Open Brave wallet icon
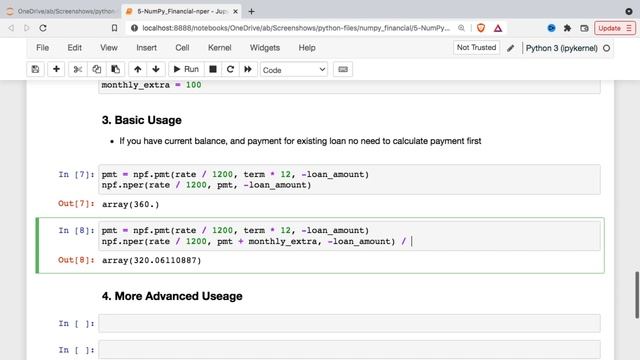Viewport: 640px width, 360px height. click(x=584, y=28)
